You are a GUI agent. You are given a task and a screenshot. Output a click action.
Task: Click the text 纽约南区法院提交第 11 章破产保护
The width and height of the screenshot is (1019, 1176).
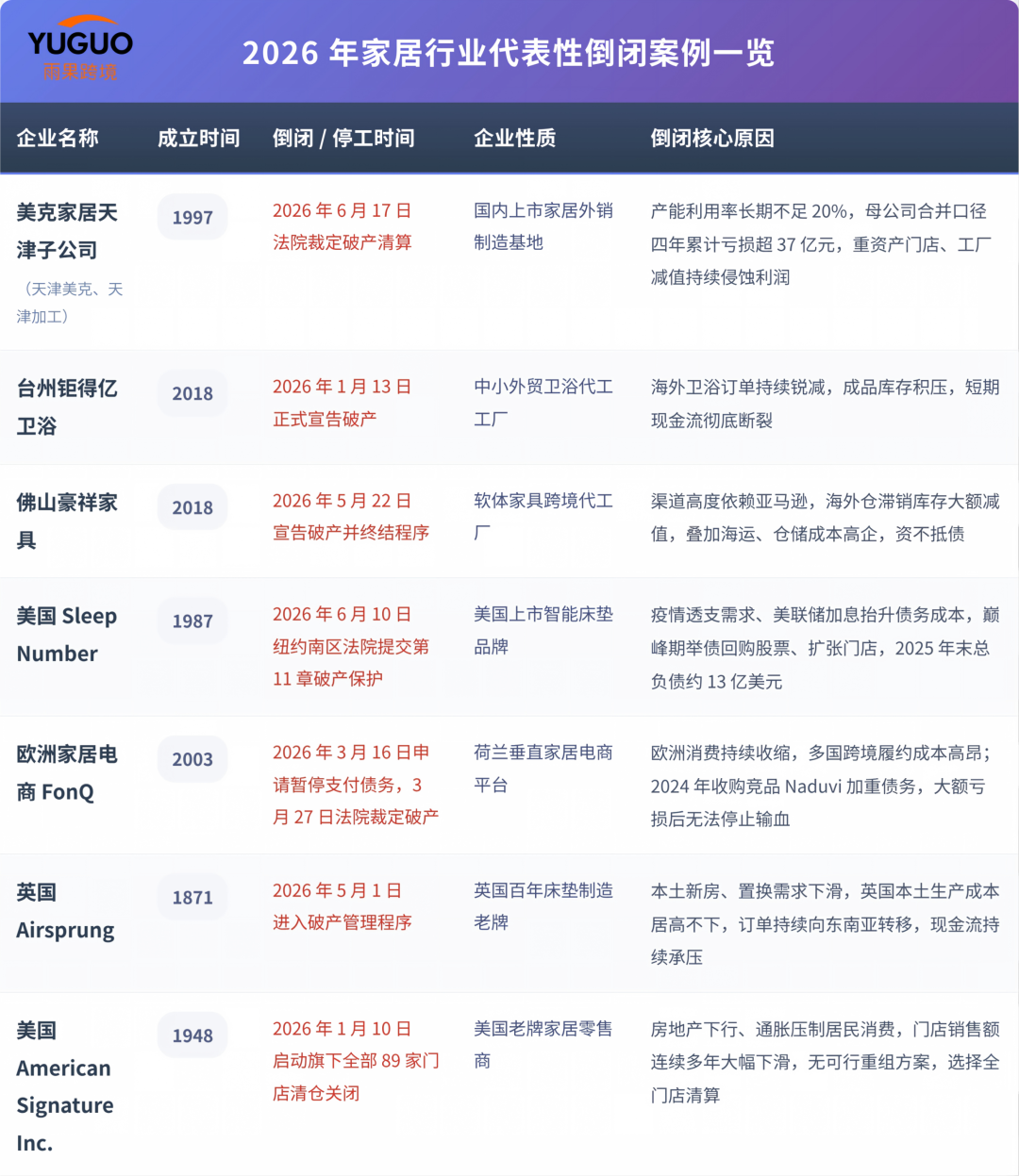pos(351,663)
